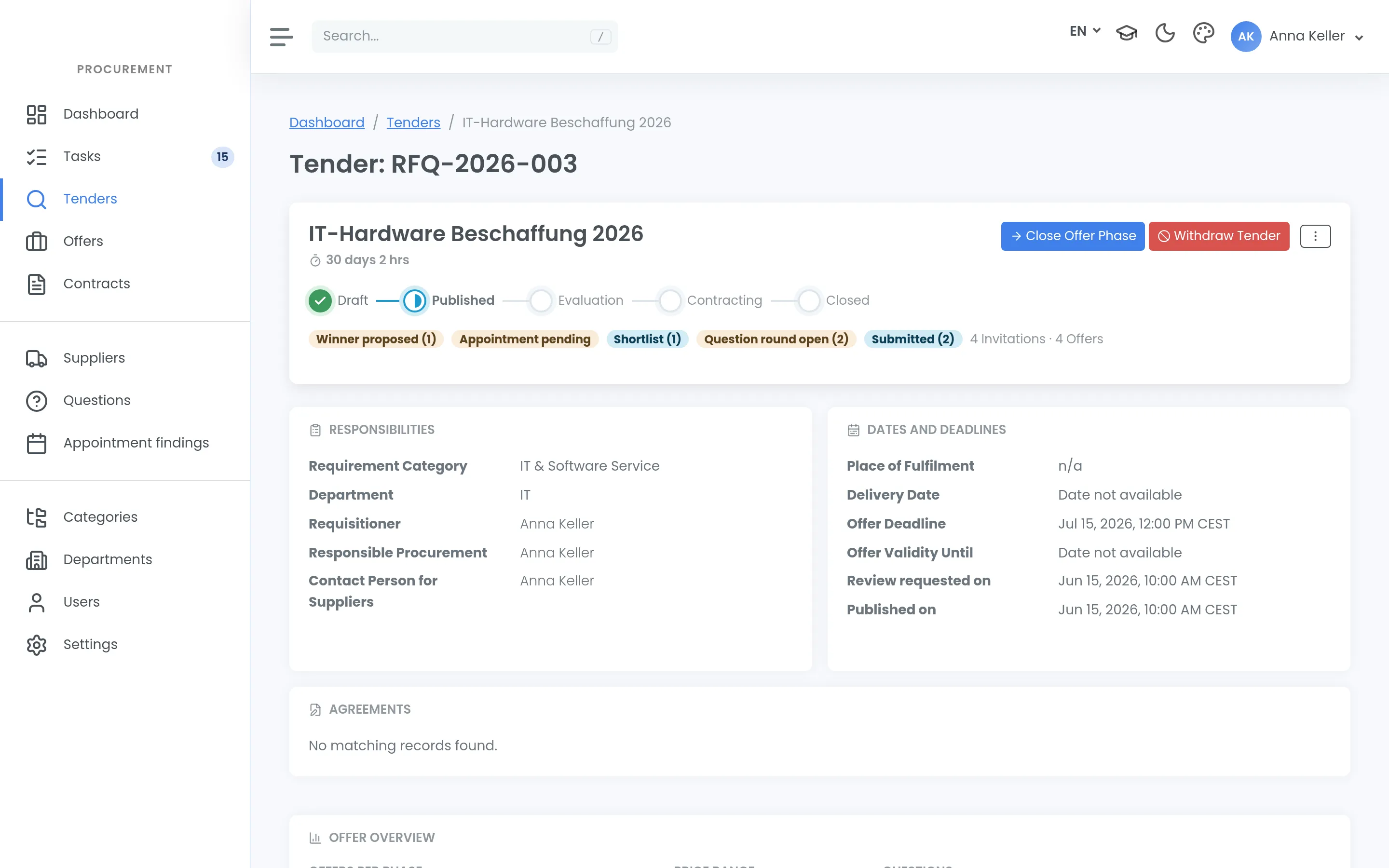The width and height of the screenshot is (1389, 868).
Task: Open the Dashboard sidebar item
Action: 125,114
